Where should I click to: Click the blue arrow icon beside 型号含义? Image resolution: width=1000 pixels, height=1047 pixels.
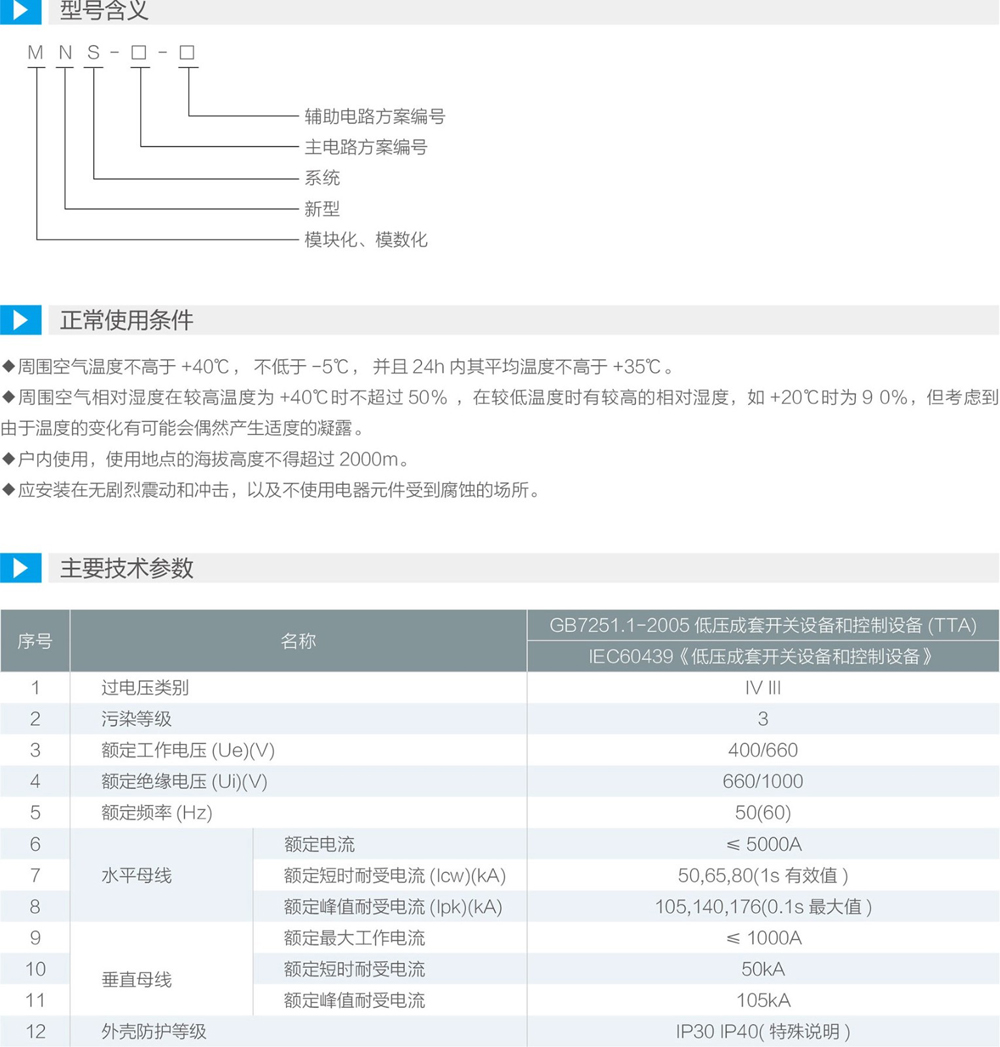click(x=20, y=11)
